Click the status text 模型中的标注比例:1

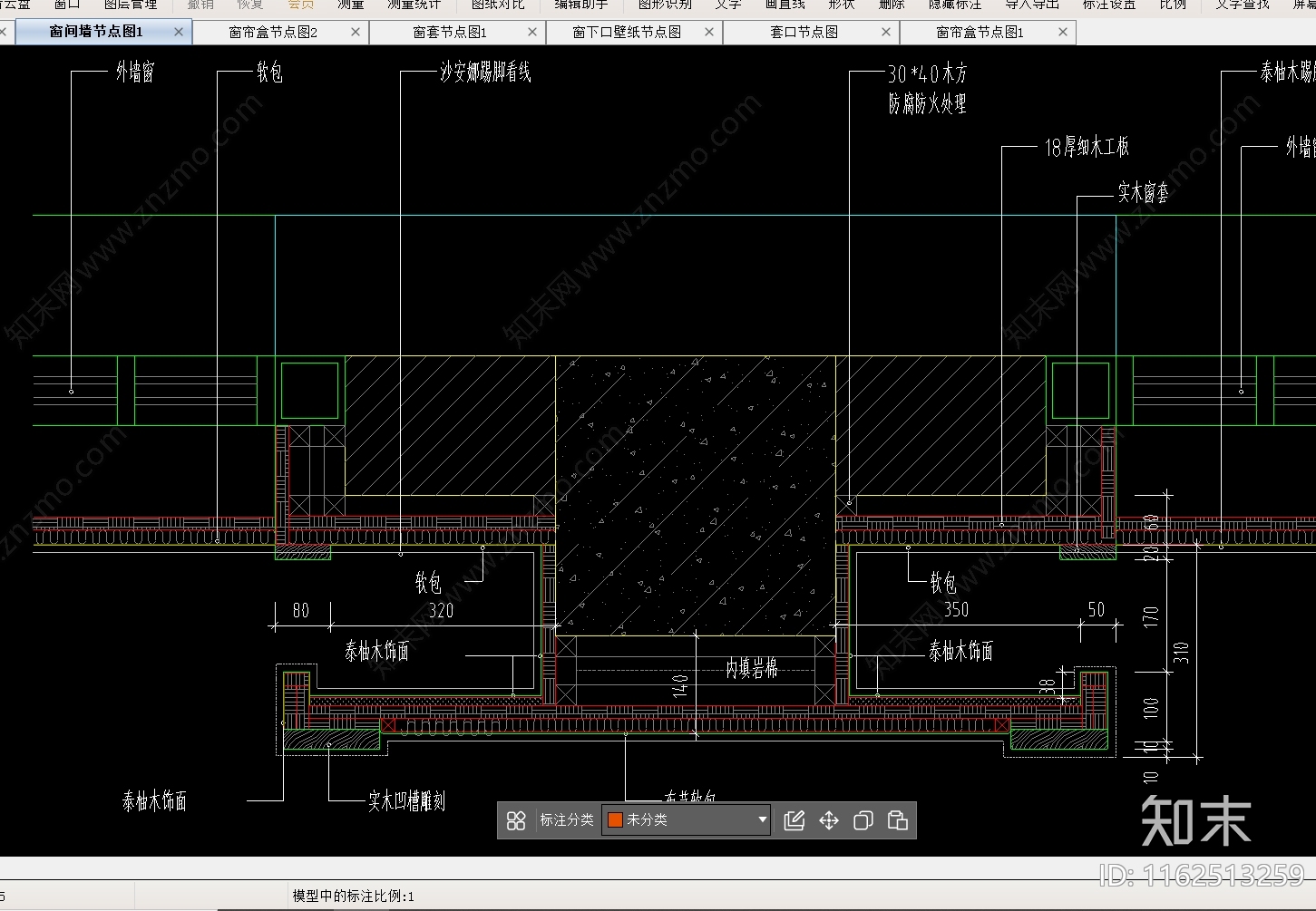354,896
